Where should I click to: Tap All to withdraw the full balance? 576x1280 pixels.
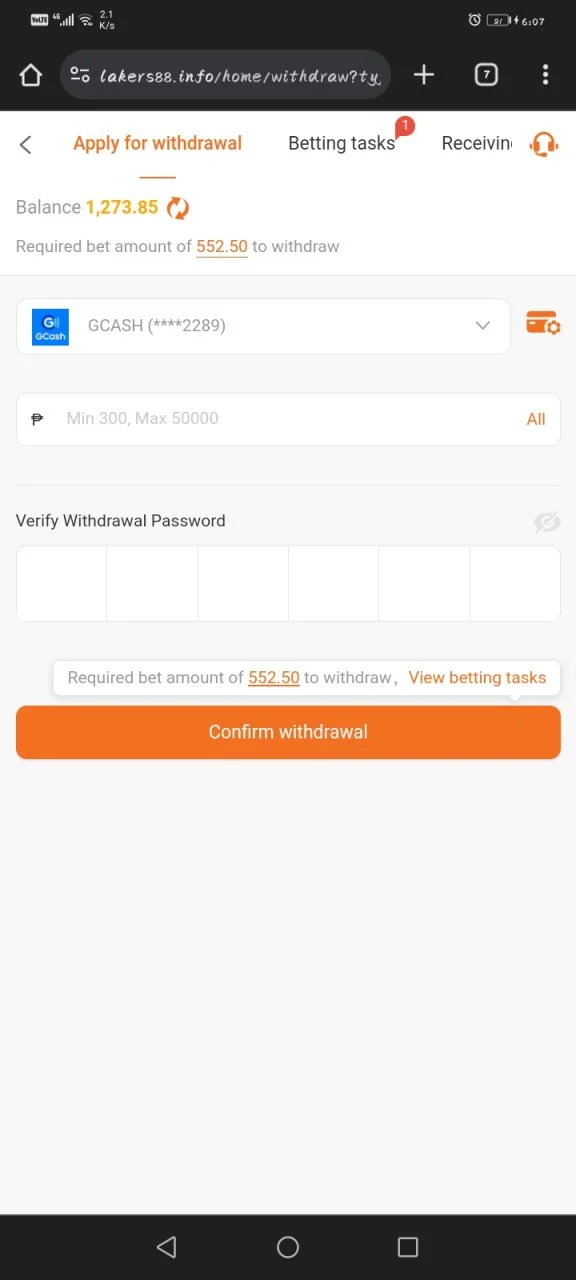[536, 419]
